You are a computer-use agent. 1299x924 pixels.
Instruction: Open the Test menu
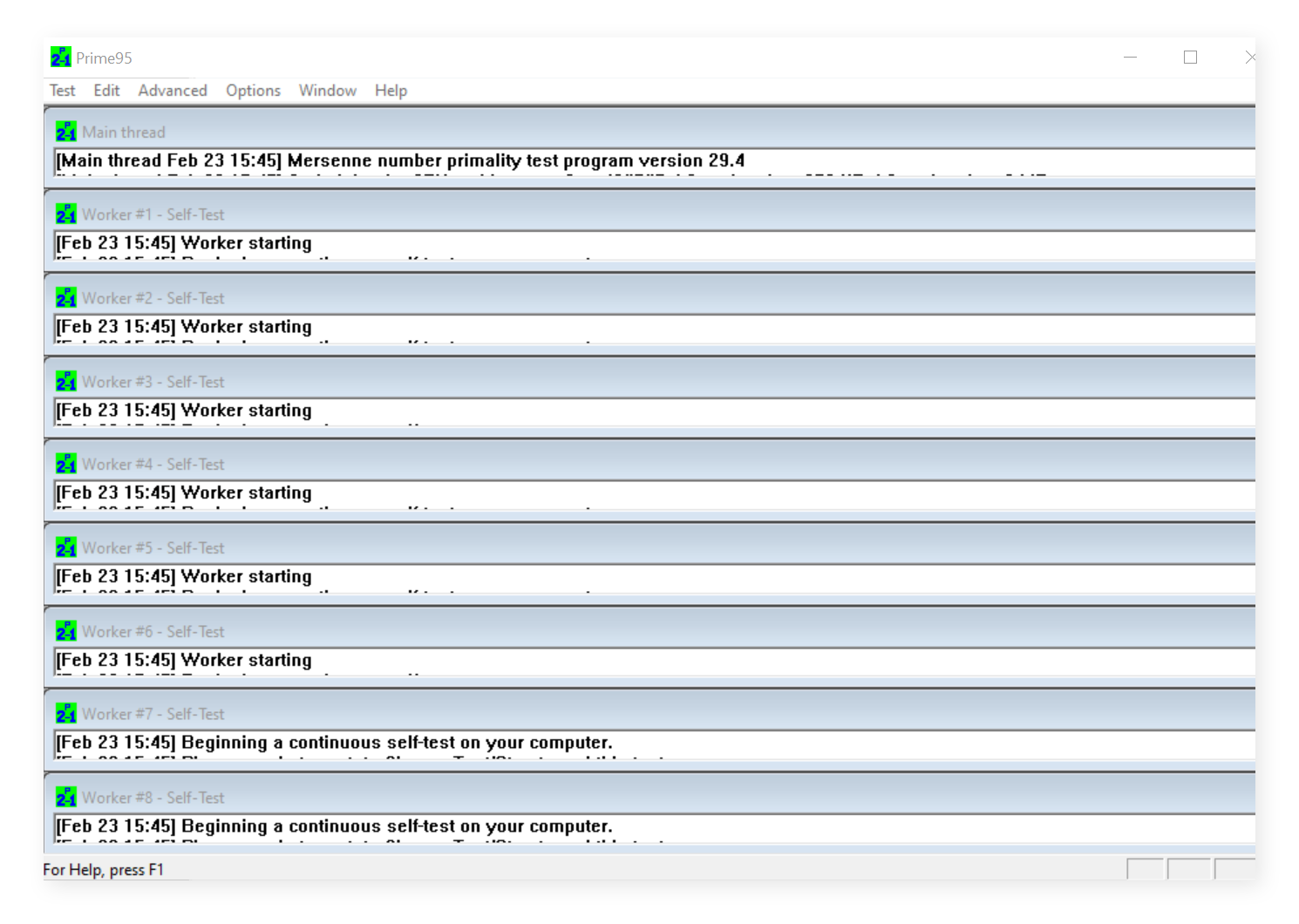(x=62, y=91)
